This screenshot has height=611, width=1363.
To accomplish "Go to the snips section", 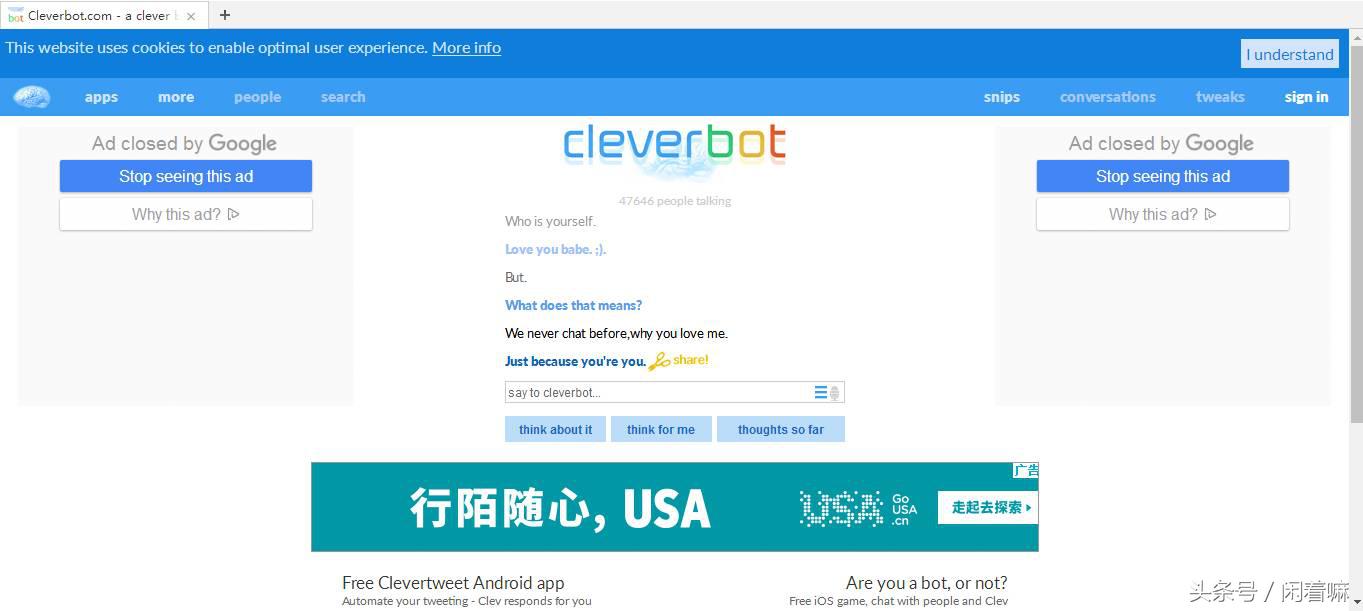I will coord(1001,97).
